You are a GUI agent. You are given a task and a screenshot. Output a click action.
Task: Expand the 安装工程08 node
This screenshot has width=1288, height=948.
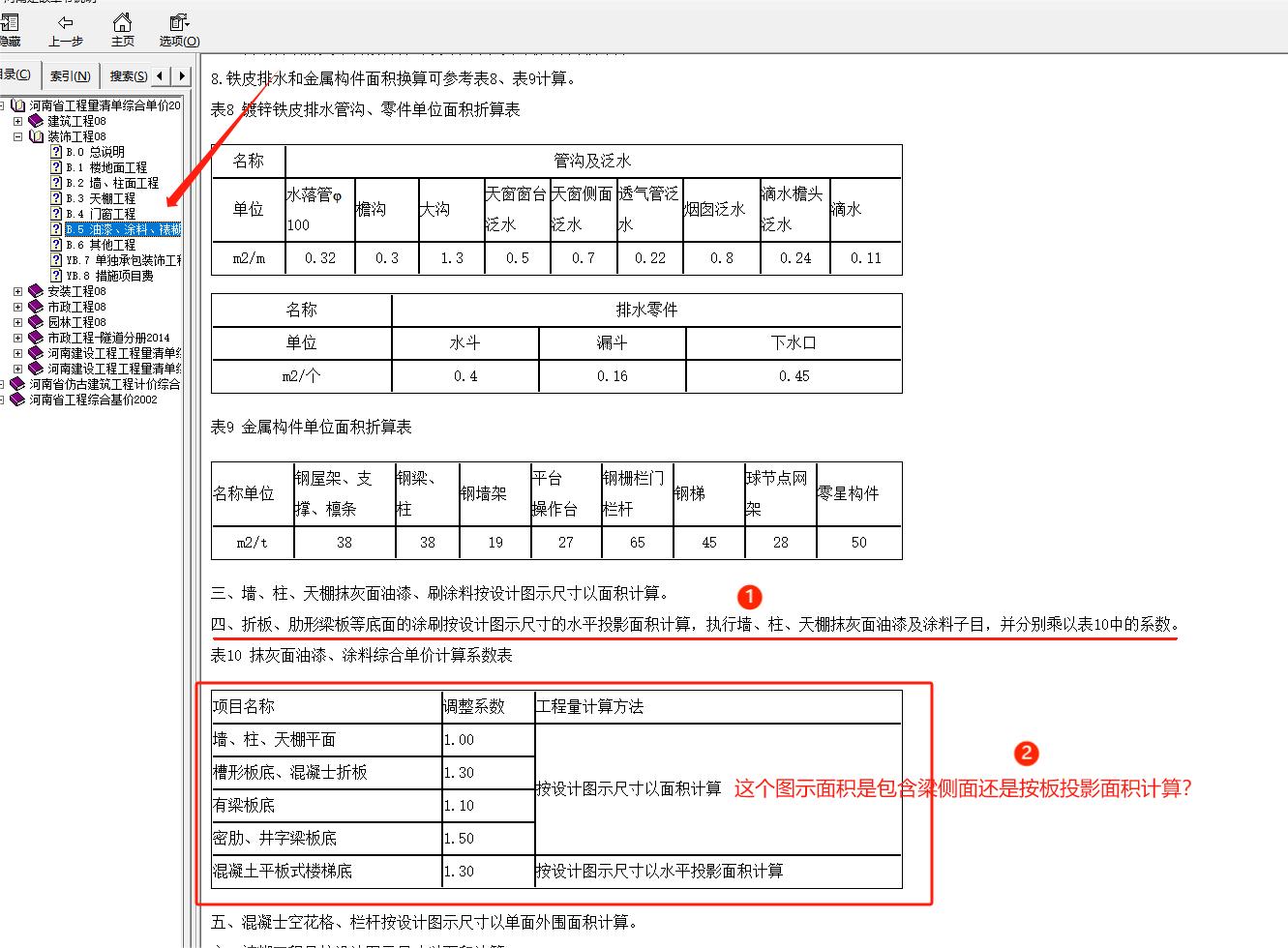click(x=18, y=291)
